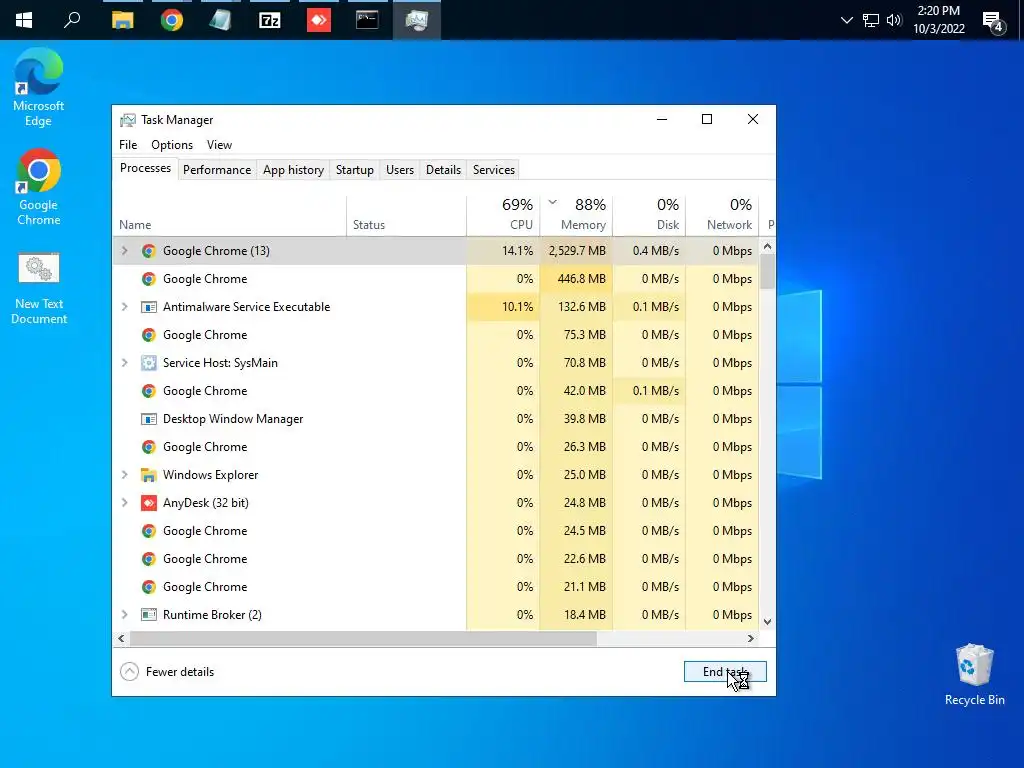Click Windows Explorer folder process icon
The image size is (1024, 768).
tap(149, 475)
